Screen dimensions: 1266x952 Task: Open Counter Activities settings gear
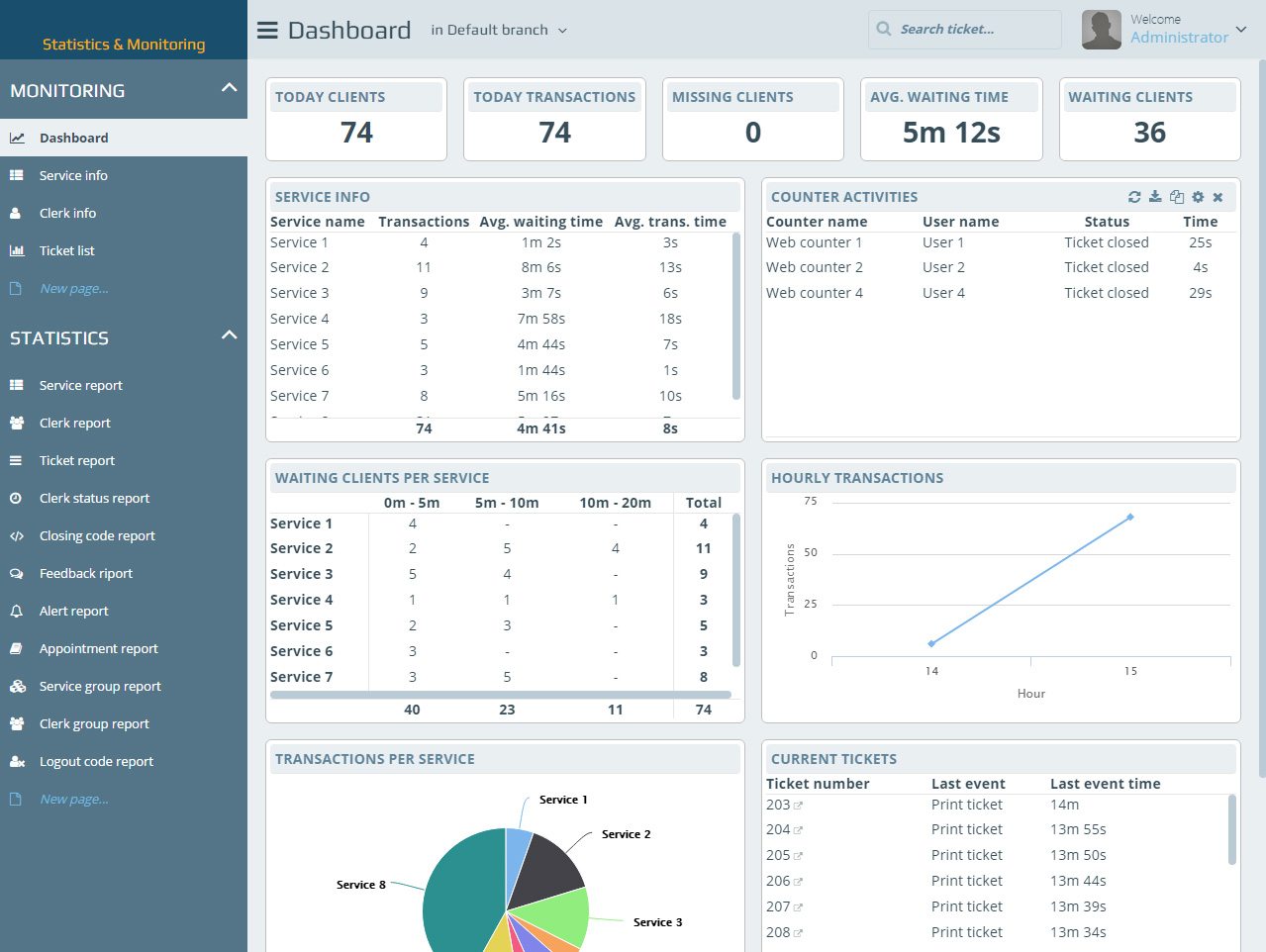tap(1198, 197)
